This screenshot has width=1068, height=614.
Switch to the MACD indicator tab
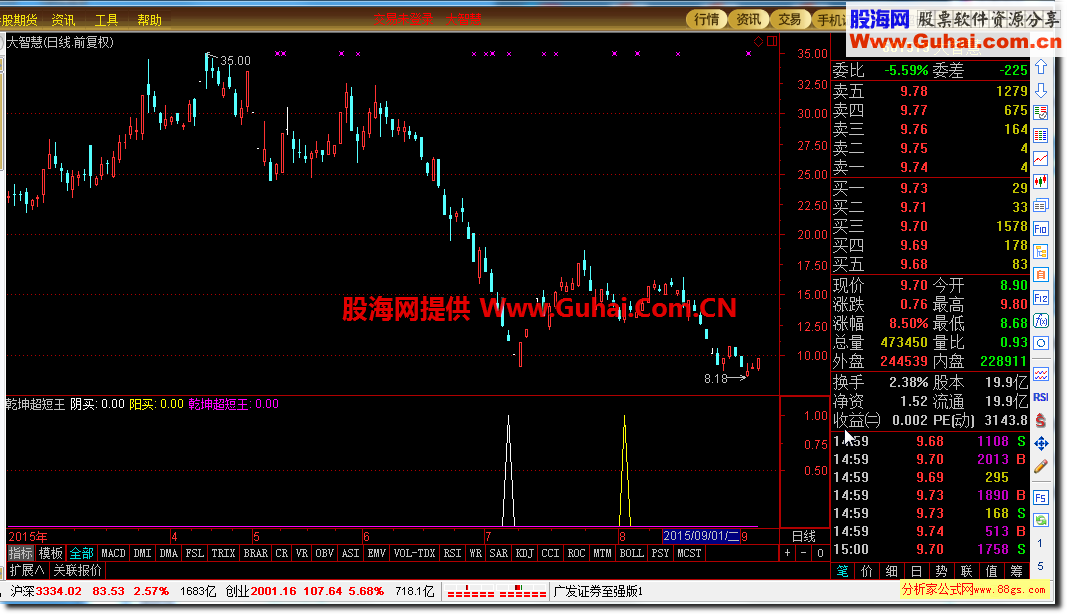114,553
